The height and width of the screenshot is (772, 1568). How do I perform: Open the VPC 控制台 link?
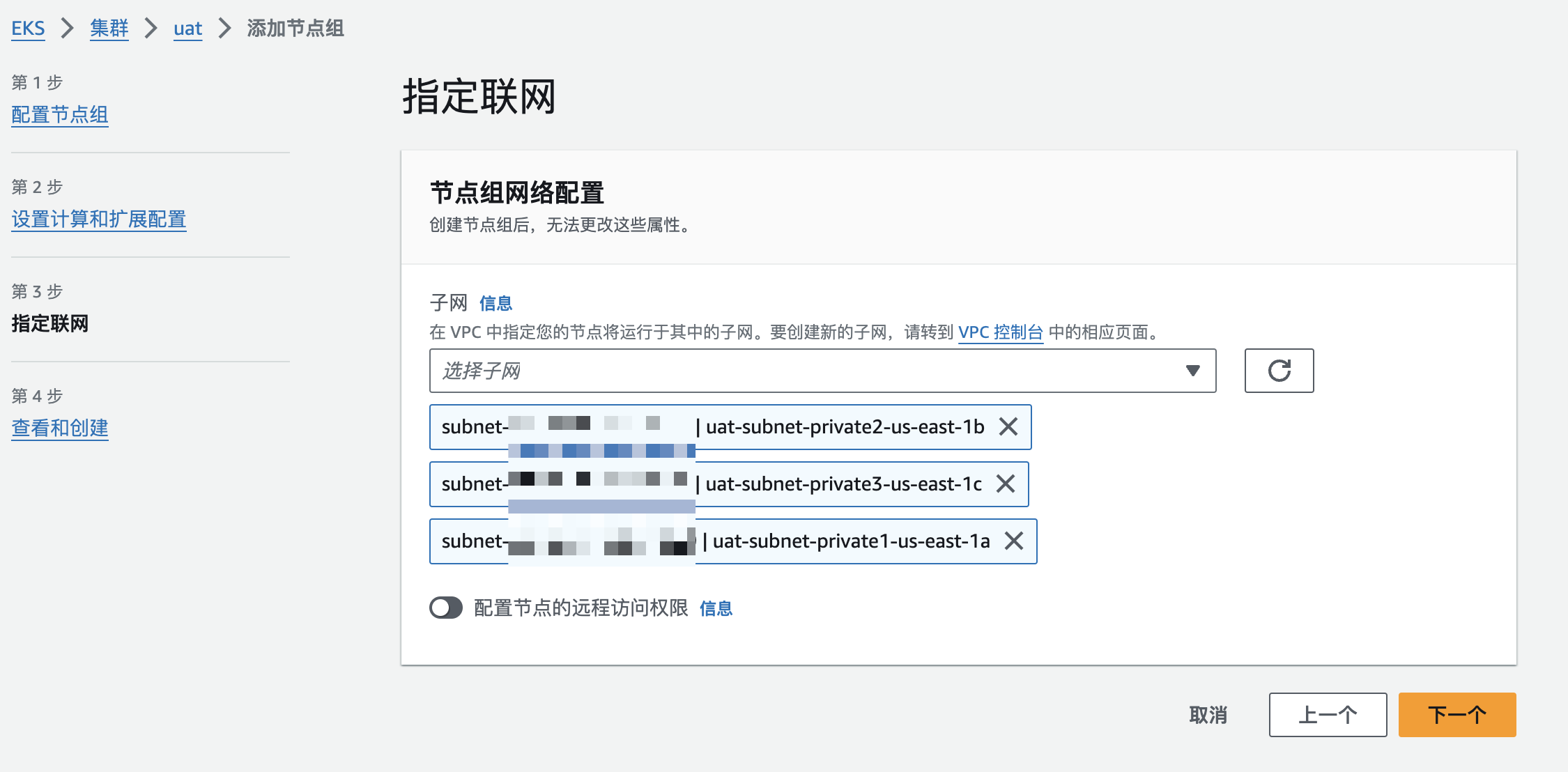pyautogui.click(x=1001, y=332)
